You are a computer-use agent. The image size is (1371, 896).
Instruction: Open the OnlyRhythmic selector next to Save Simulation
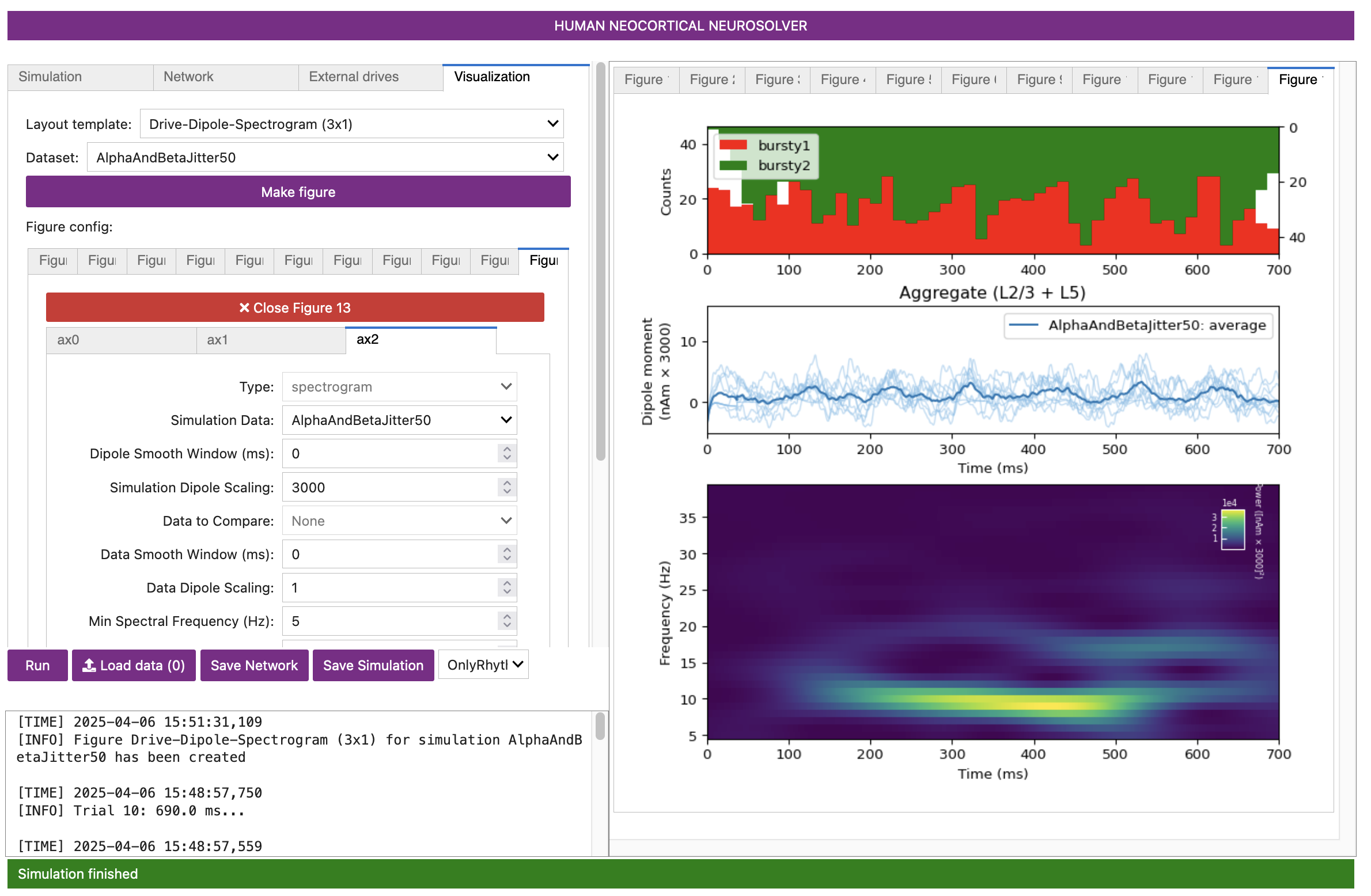coord(484,665)
